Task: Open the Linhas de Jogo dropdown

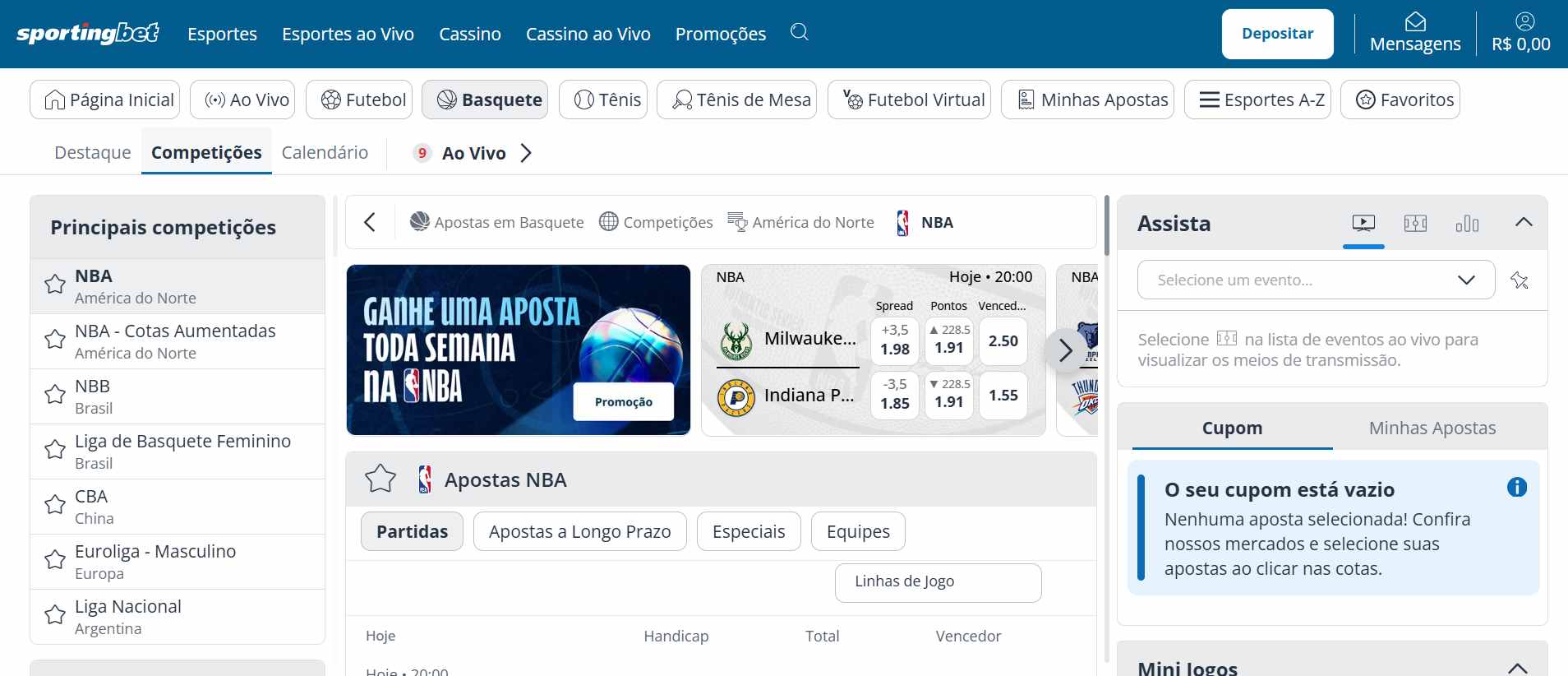Action: click(938, 582)
